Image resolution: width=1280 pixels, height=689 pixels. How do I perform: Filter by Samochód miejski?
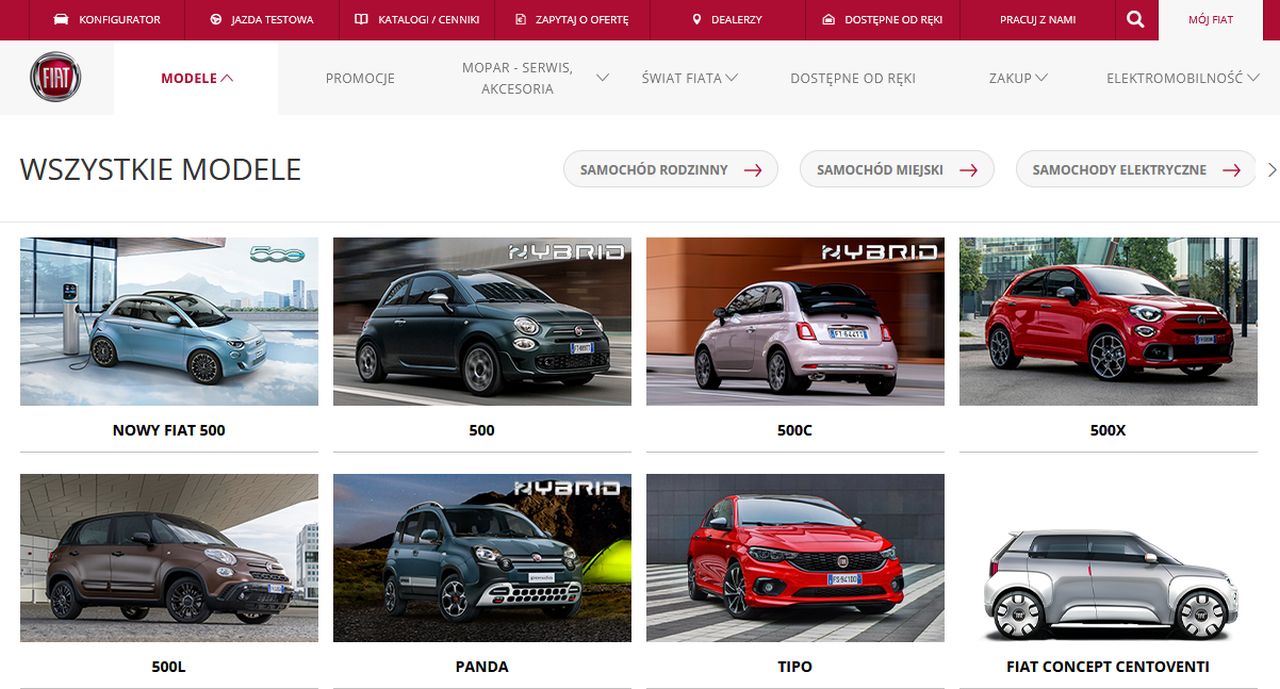(897, 170)
